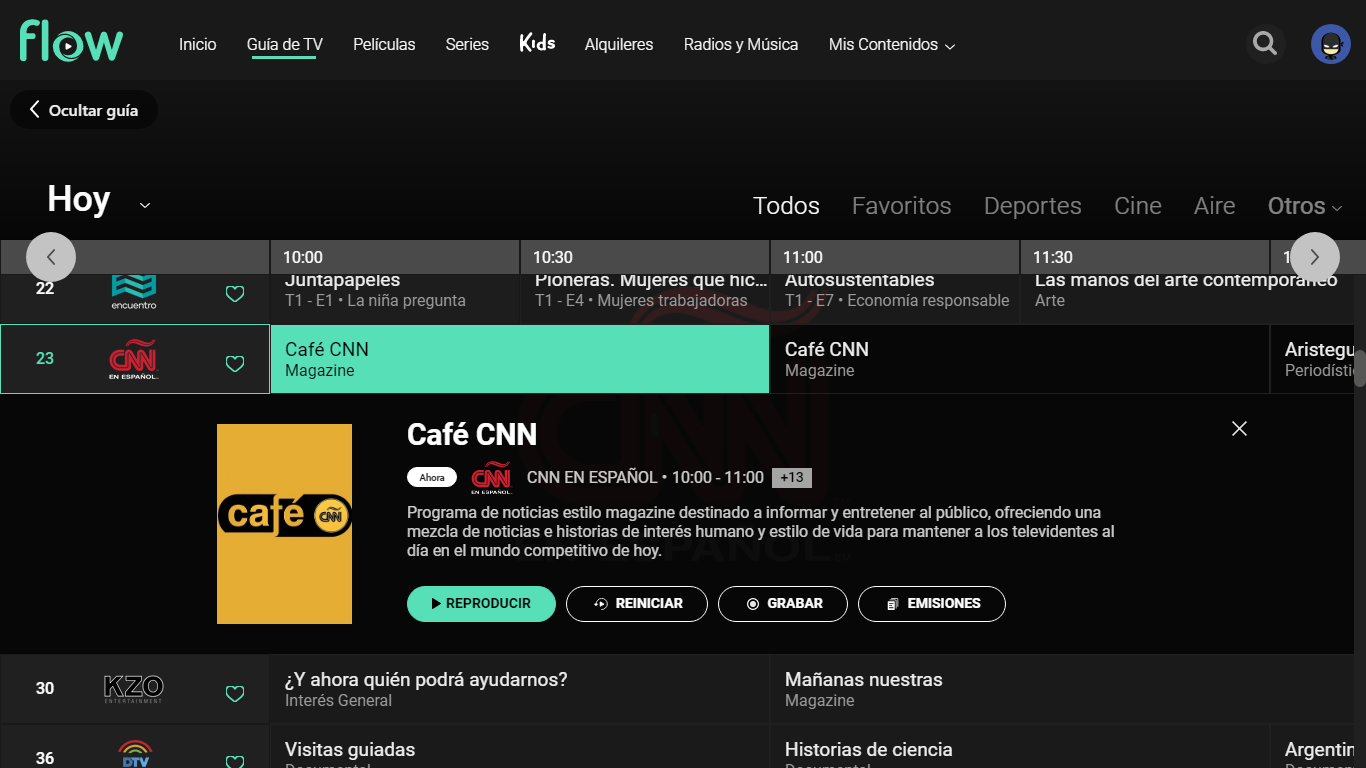Expand the Otros filter dropdown

coord(1305,206)
